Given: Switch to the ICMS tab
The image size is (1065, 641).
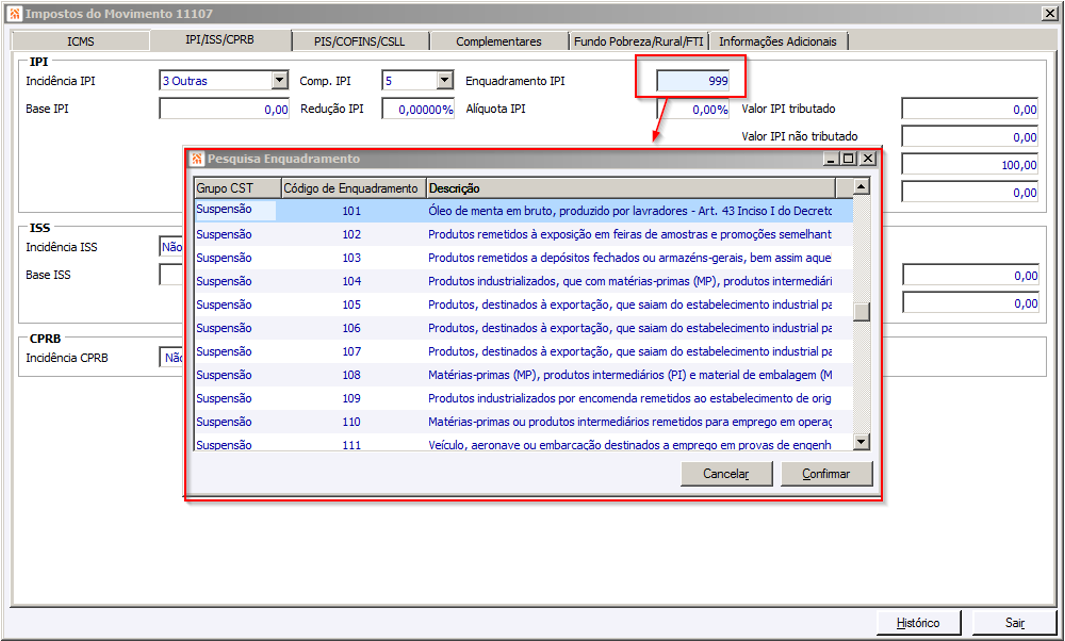Looking at the screenshot, I should (80, 41).
